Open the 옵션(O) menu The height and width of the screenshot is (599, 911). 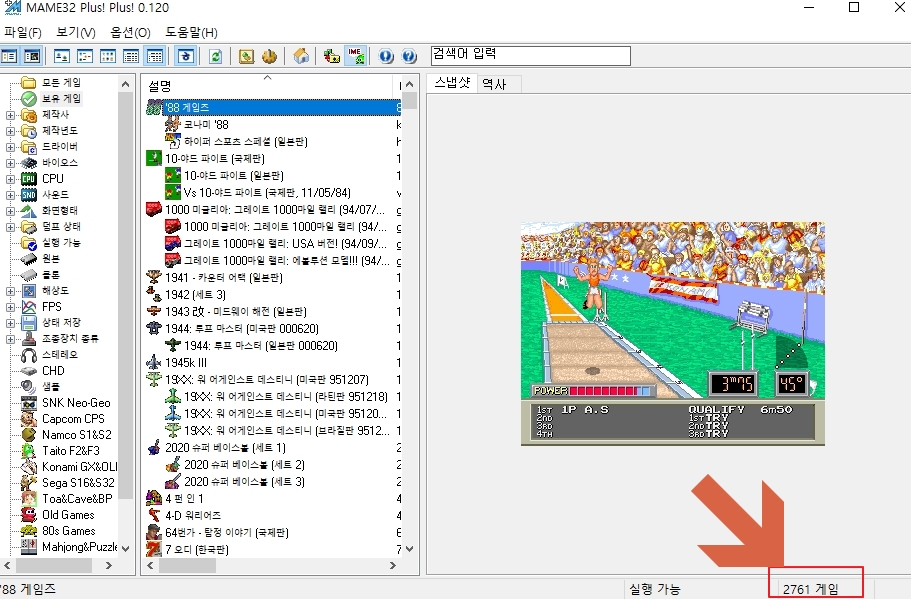(130, 33)
